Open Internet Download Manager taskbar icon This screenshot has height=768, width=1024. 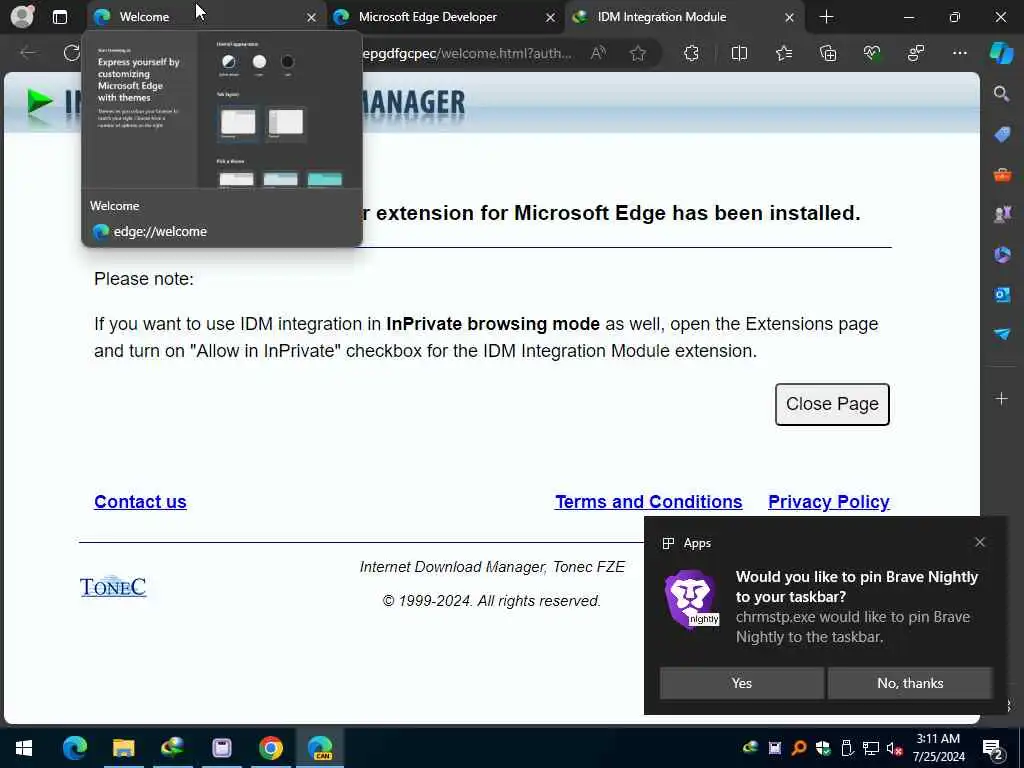172,748
